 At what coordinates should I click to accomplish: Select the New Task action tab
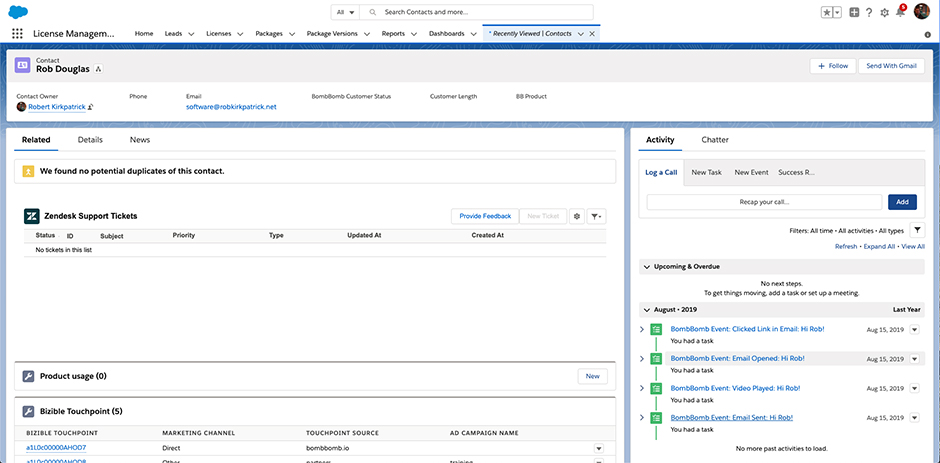(707, 172)
